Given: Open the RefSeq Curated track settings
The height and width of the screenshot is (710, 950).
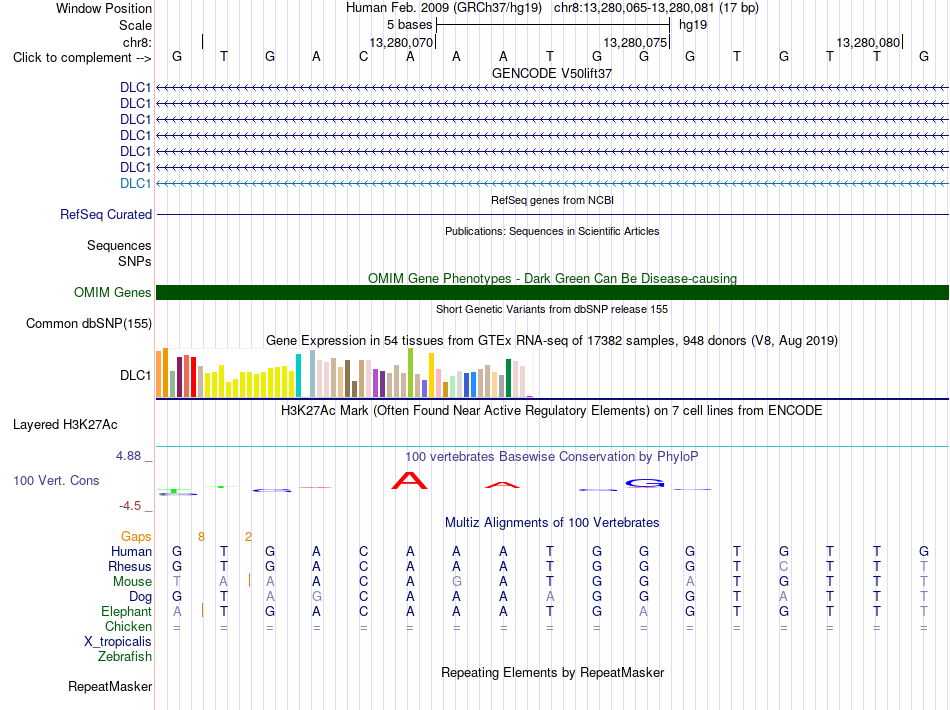Looking at the screenshot, I should pyautogui.click(x=106, y=214).
